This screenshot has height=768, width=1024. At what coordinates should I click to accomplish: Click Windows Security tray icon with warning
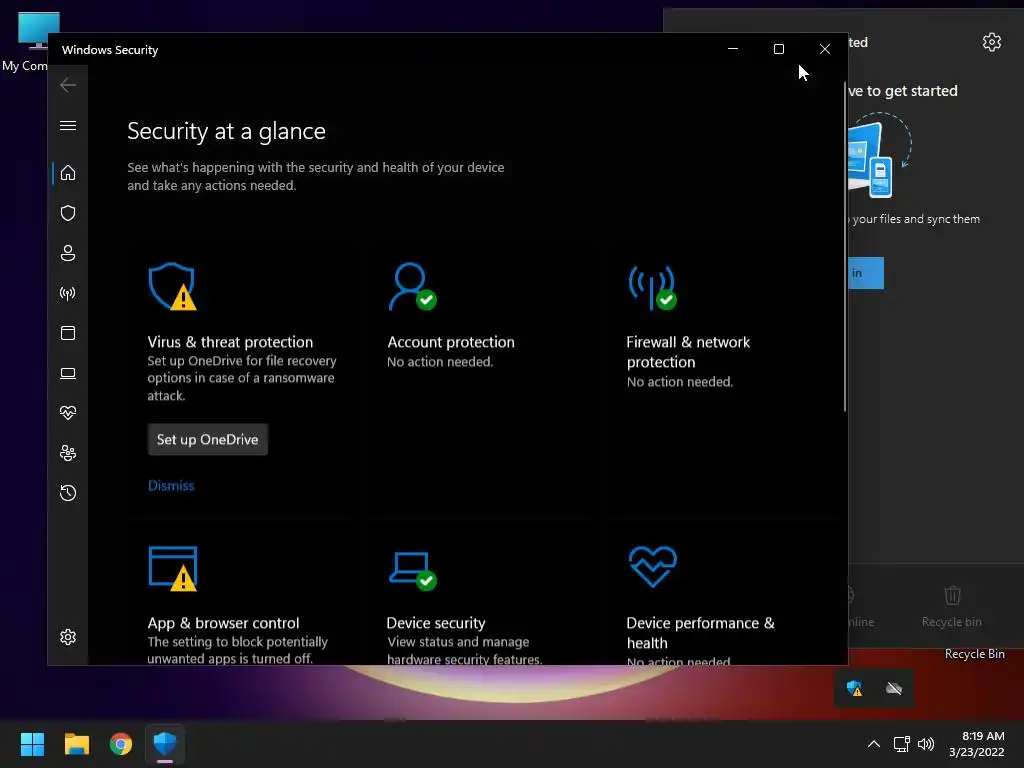coord(854,688)
